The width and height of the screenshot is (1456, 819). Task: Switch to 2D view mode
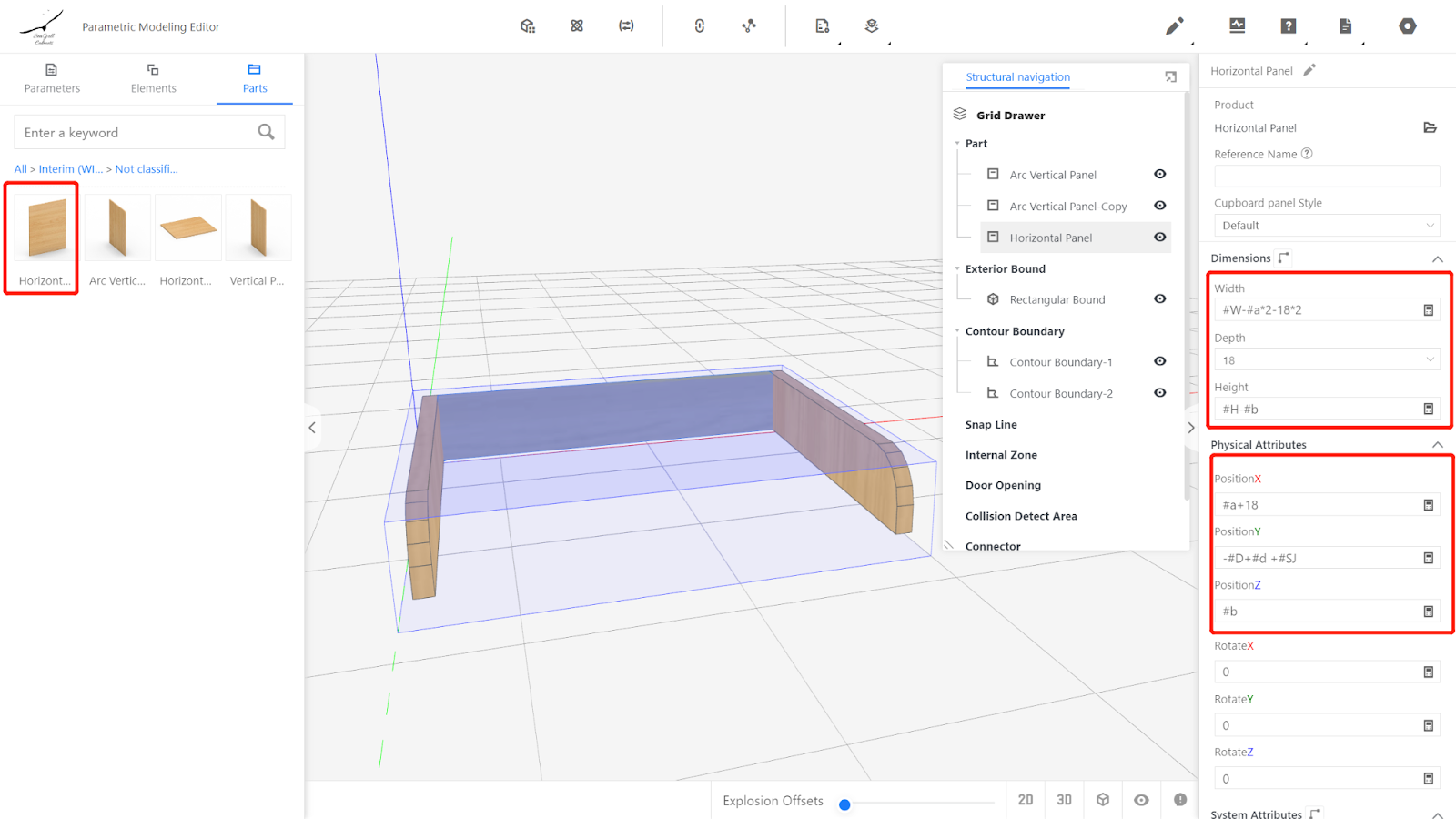[1026, 800]
